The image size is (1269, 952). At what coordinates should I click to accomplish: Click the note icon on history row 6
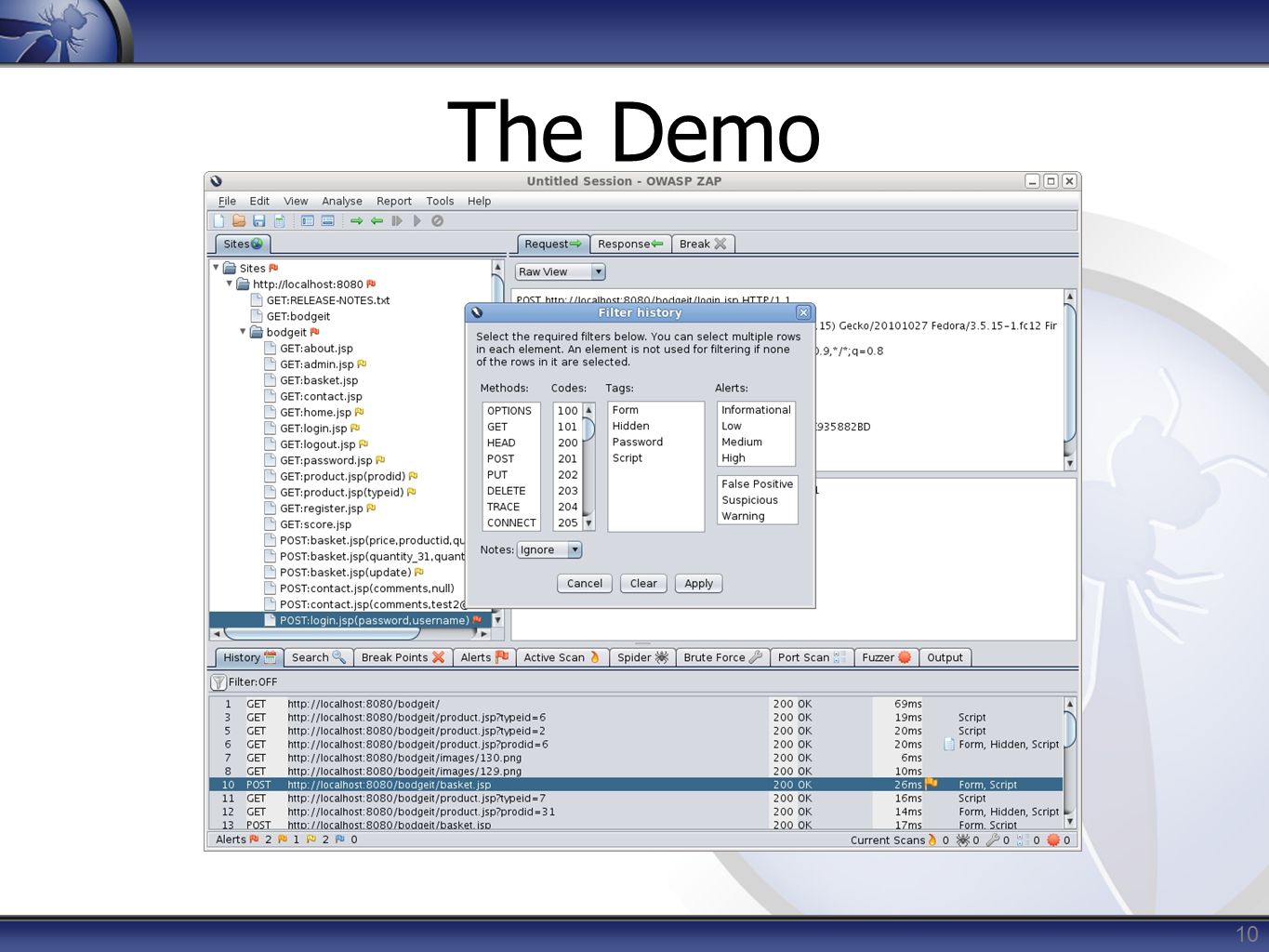(949, 744)
